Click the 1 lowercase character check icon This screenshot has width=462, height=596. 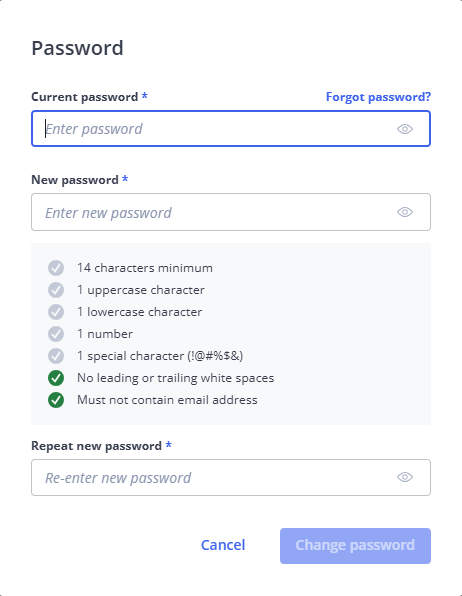(x=56, y=312)
